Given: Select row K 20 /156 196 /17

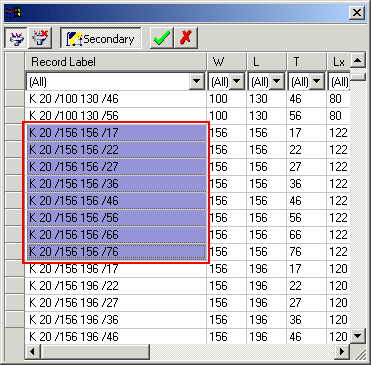Looking at the screenshot, I should coord(115,269).
